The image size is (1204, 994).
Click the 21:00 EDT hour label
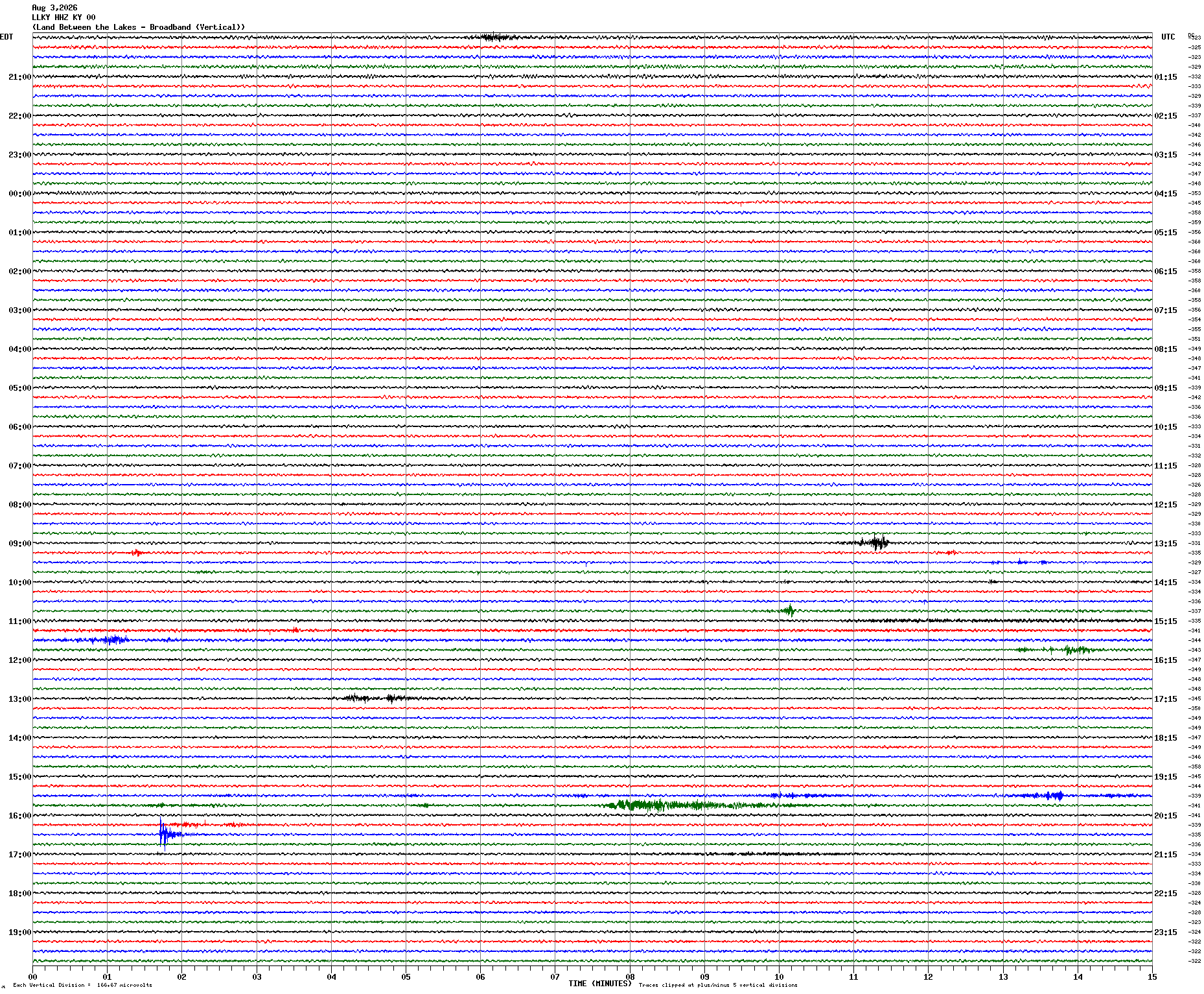click(x=19, y=77)
